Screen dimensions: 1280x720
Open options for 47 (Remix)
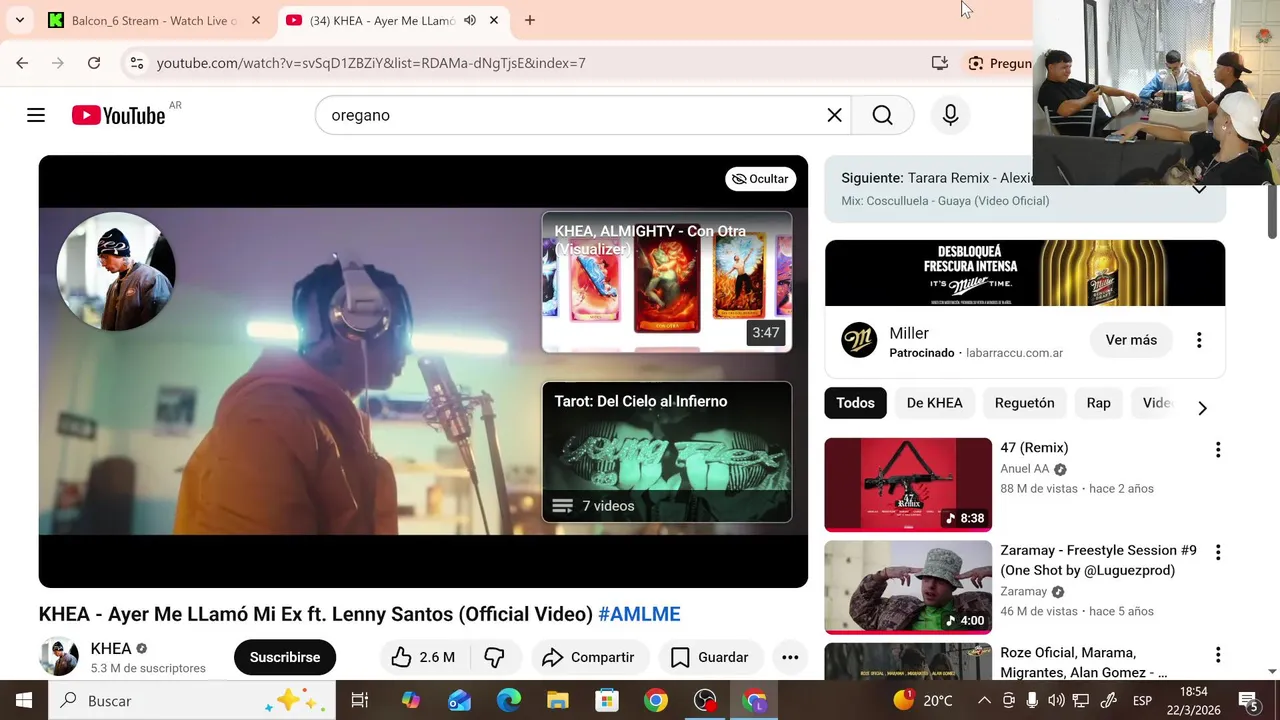click(x=1217, y=450)
